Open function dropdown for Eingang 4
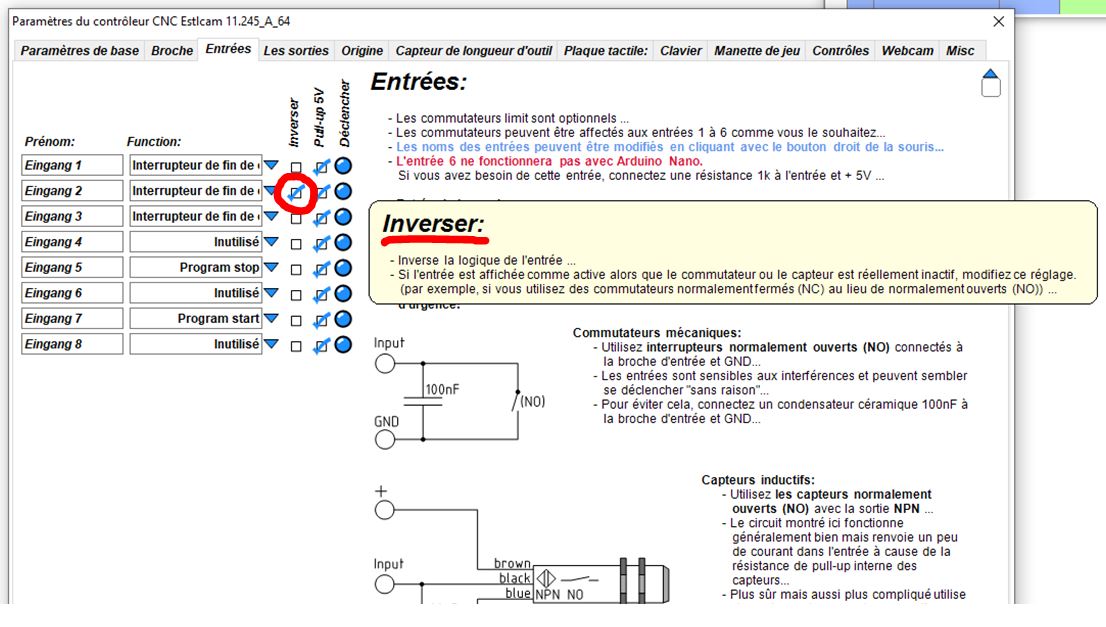This screenshot has height=627, width=1106. [x=272, y=242]
